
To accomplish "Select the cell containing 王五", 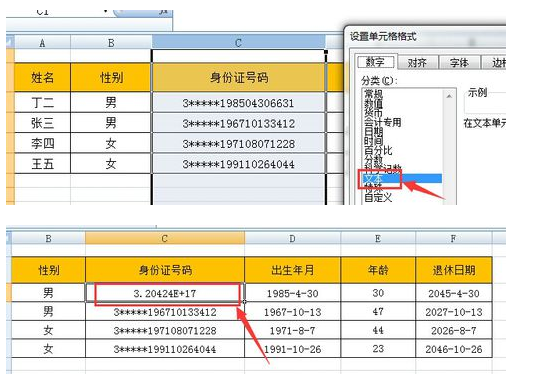I will (42, 163).
